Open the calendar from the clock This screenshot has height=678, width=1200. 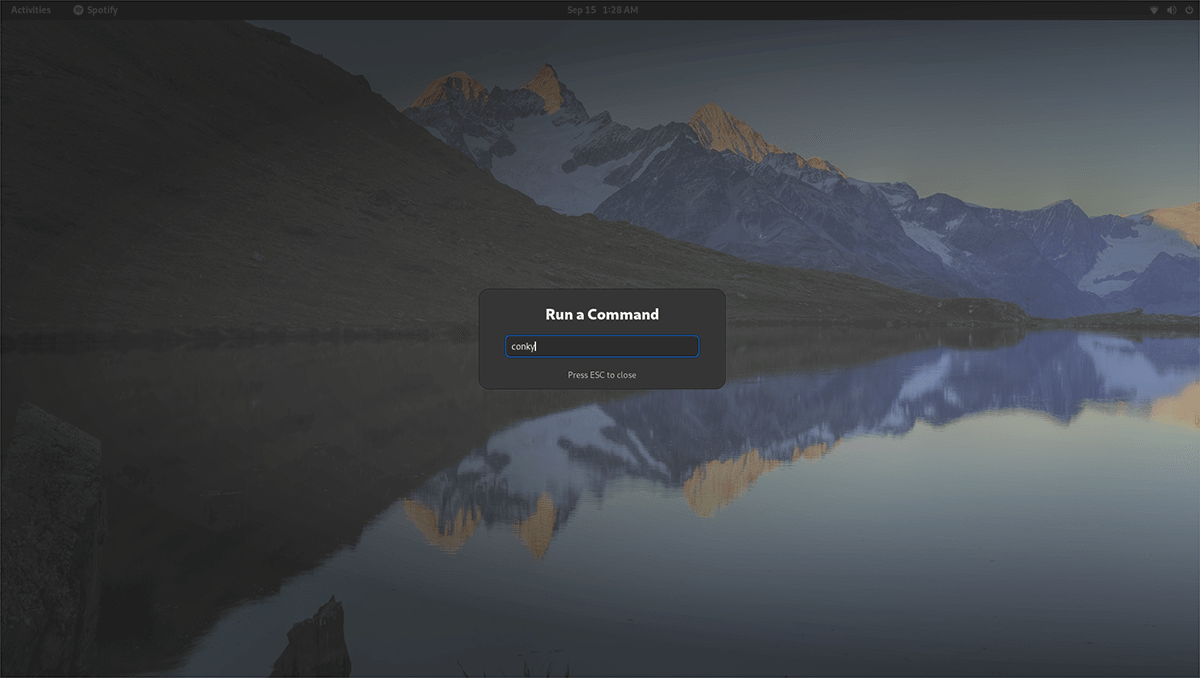click(x=602, y=10)
